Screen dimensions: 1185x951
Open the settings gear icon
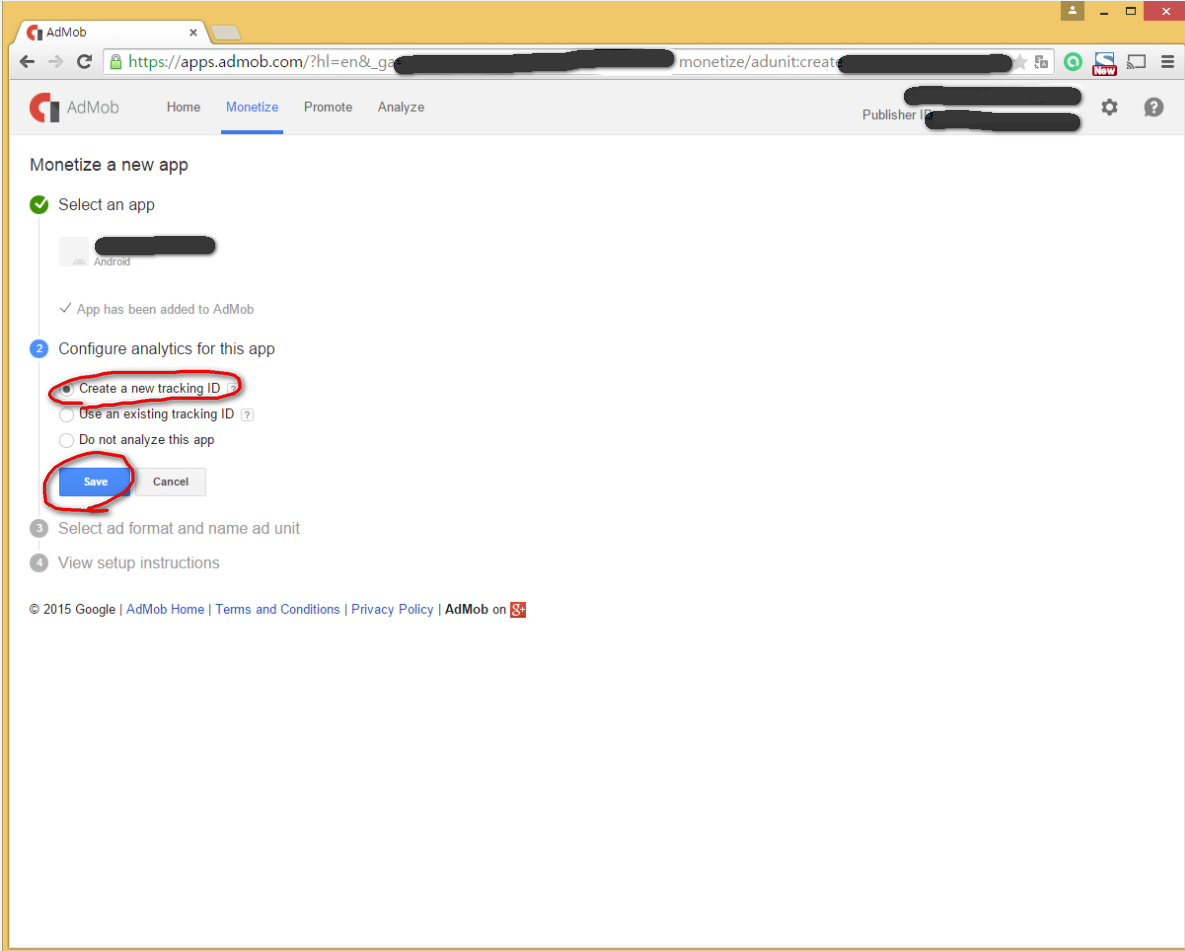1109,107
